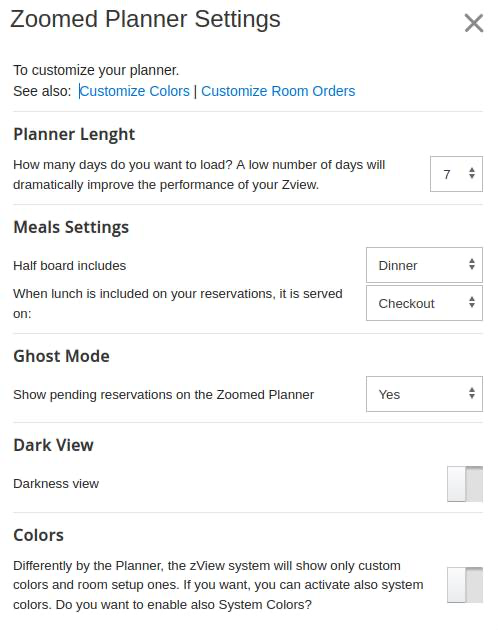
Task: Select the Ghost Mode section heading
Action: pyautogui.click(x=61, y=356)
